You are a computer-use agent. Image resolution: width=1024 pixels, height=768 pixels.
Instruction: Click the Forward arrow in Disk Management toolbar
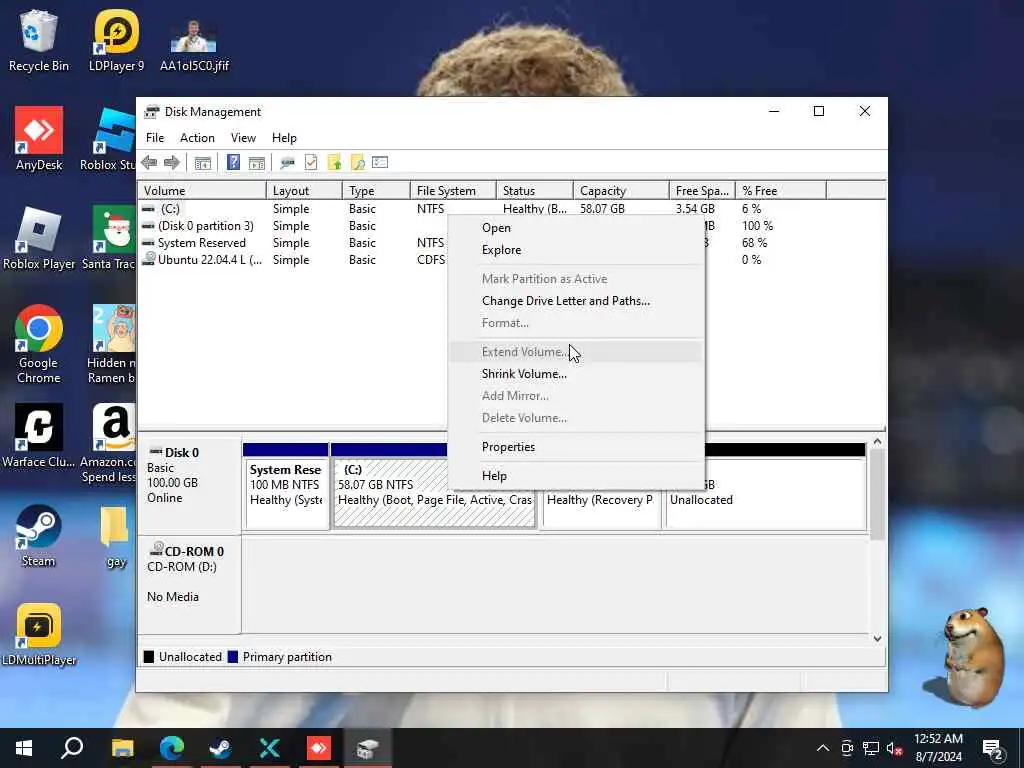[x=172, y=163]
